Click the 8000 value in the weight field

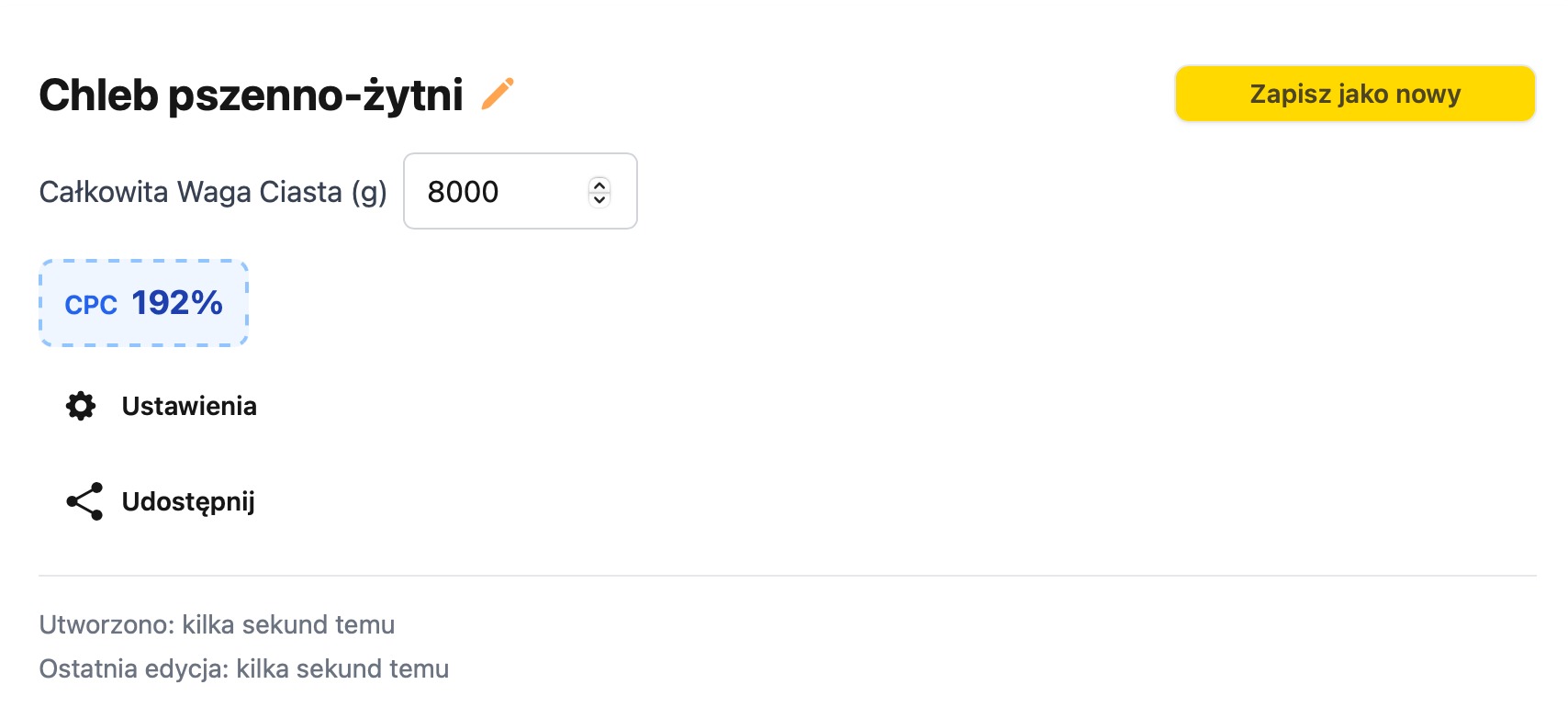(x=463, y=192)
